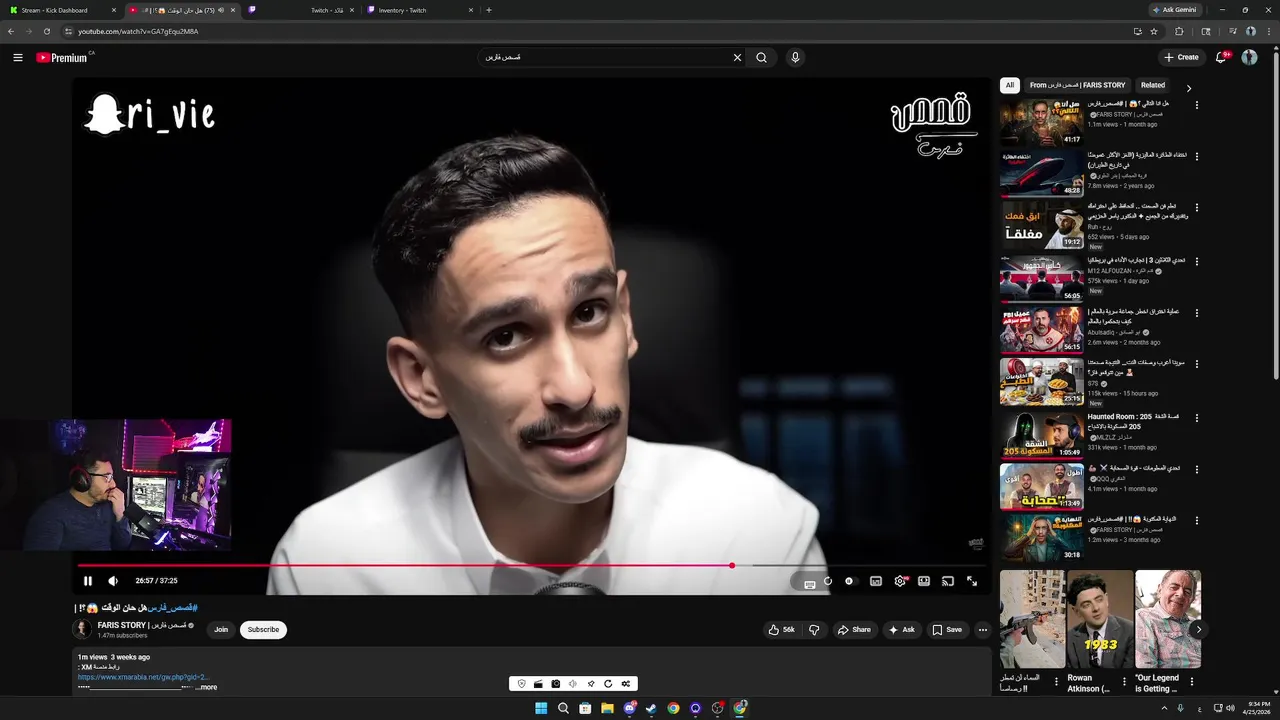
Task: Open the notifications bell
Action: (1221, 58)
